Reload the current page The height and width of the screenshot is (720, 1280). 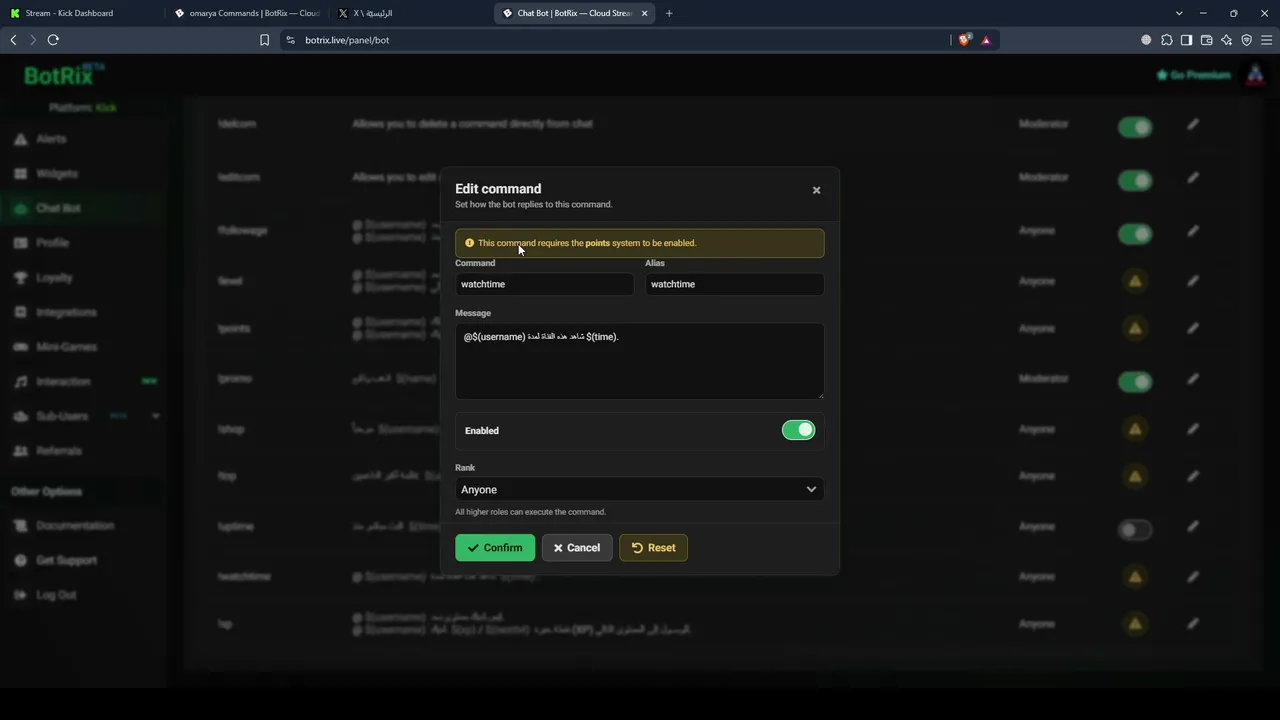coord(53,40)
